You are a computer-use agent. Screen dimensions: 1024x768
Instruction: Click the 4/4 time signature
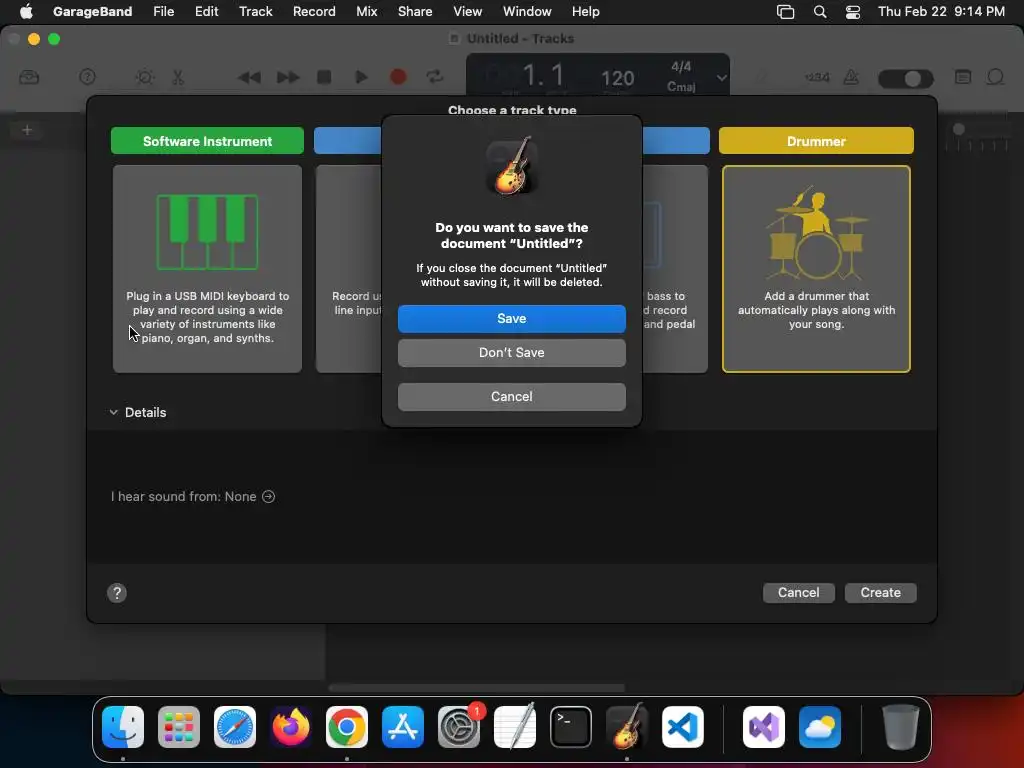pyautogui.click(x=681, y=67)
